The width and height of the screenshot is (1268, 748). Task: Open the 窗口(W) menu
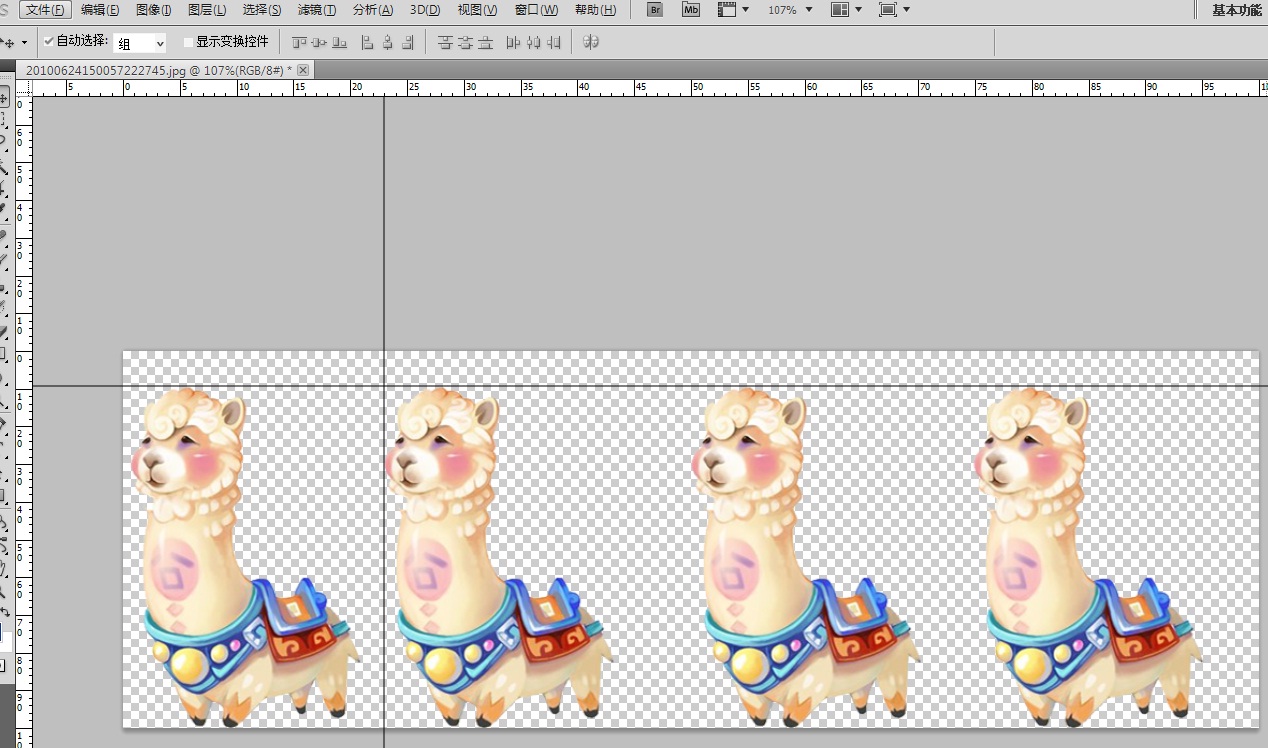(536, 10)
